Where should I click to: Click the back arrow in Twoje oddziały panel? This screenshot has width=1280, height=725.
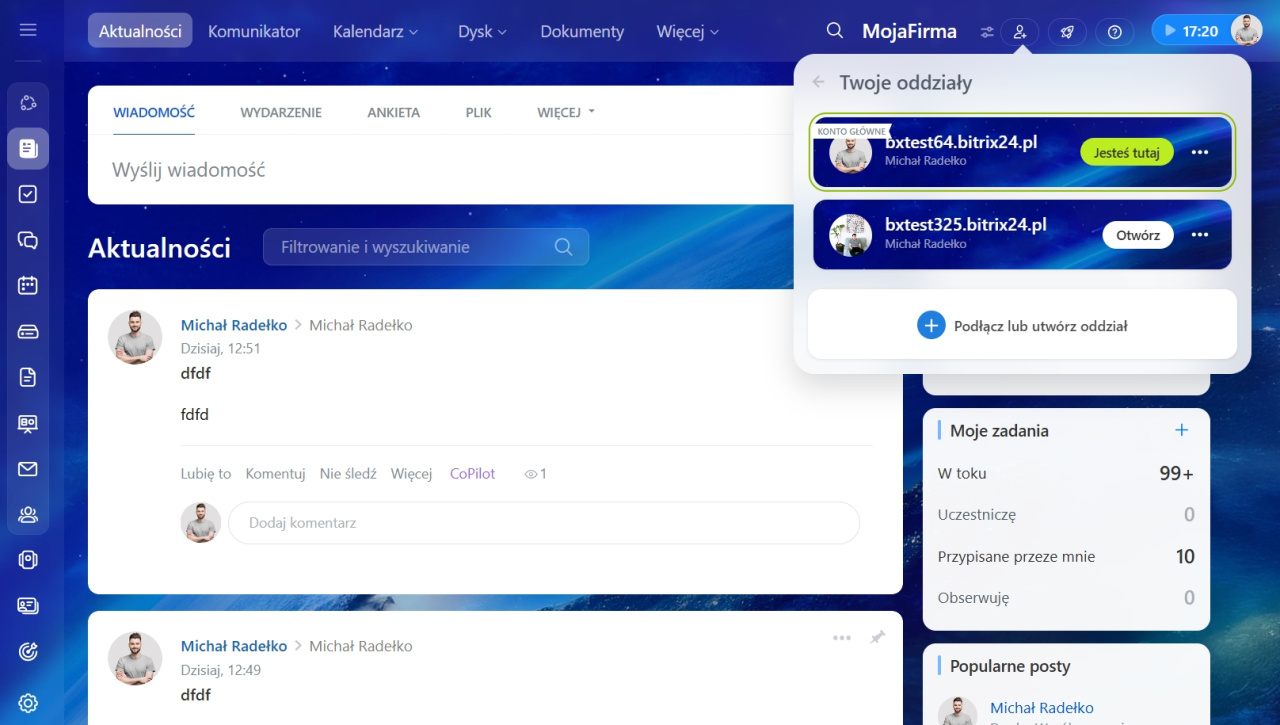819,83
